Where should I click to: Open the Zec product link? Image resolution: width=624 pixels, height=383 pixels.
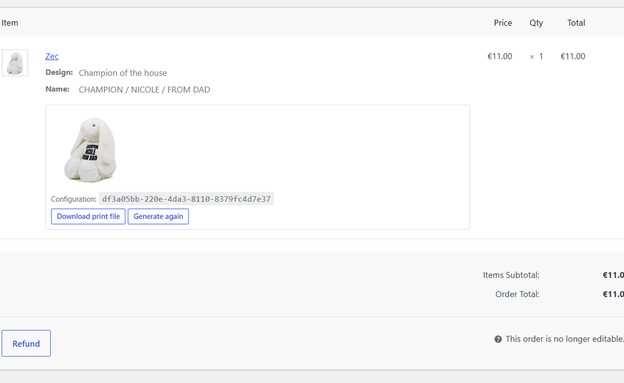(x=52, y=56)
